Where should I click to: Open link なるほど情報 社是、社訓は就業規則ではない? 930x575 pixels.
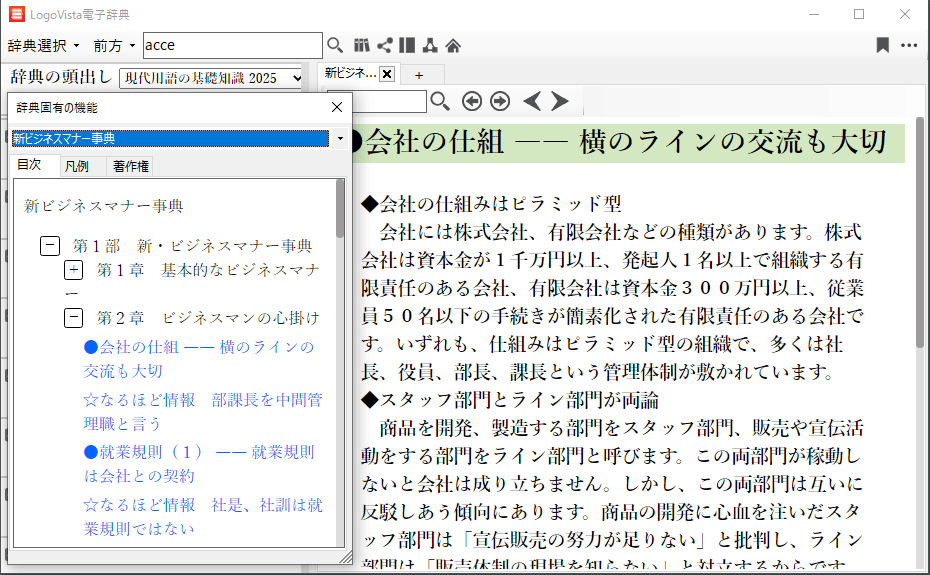pyautogui.click(x=203, y=516)
